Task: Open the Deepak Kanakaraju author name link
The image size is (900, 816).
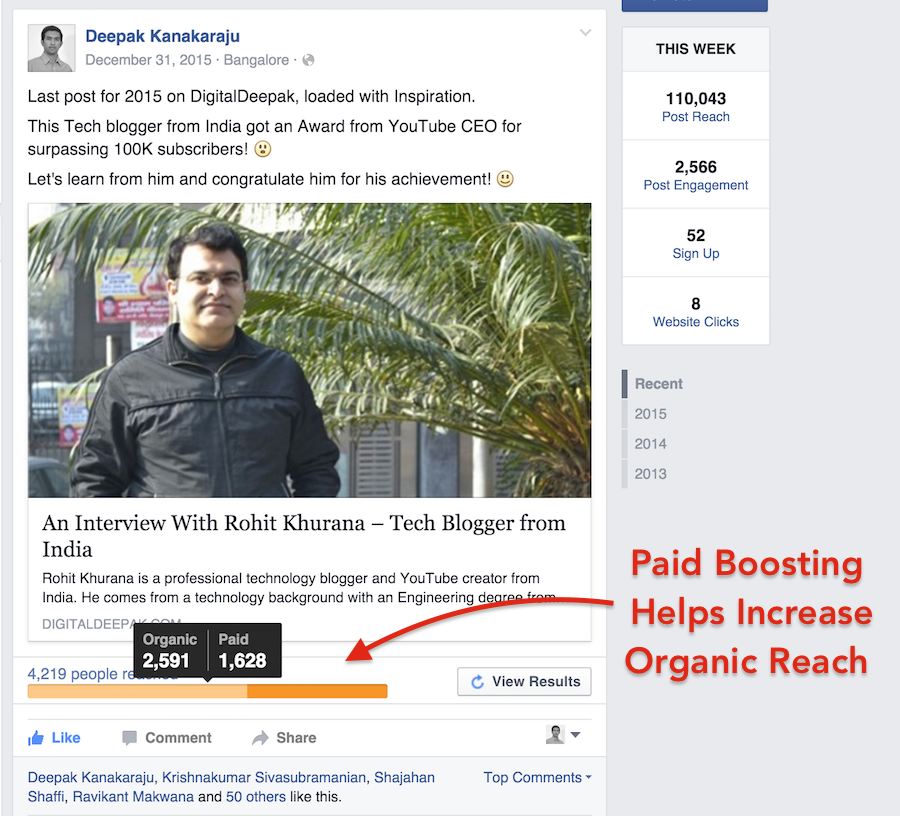Action: (162, 36)
